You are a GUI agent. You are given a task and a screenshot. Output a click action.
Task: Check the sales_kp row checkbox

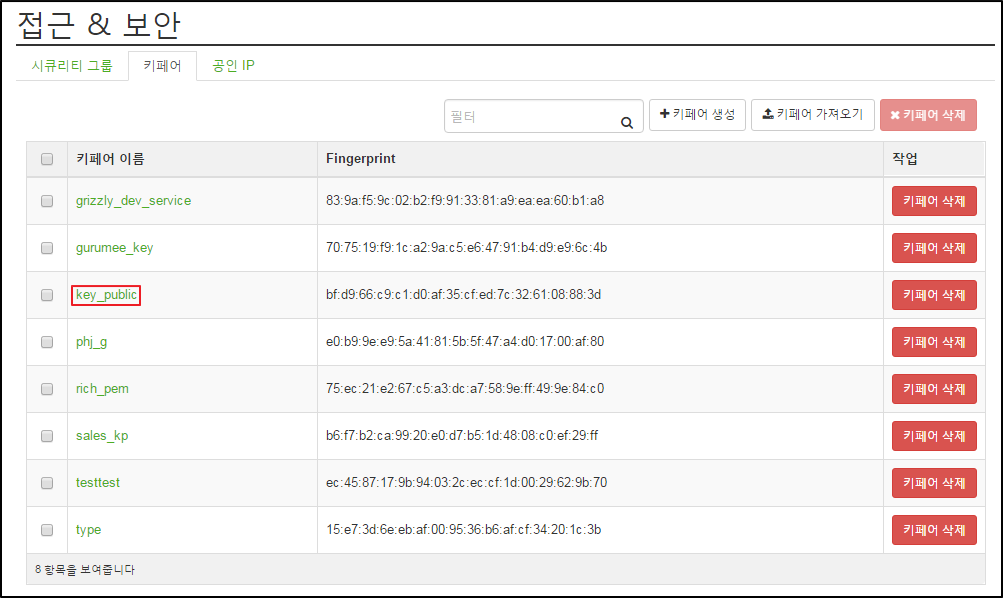pos(47,436)
